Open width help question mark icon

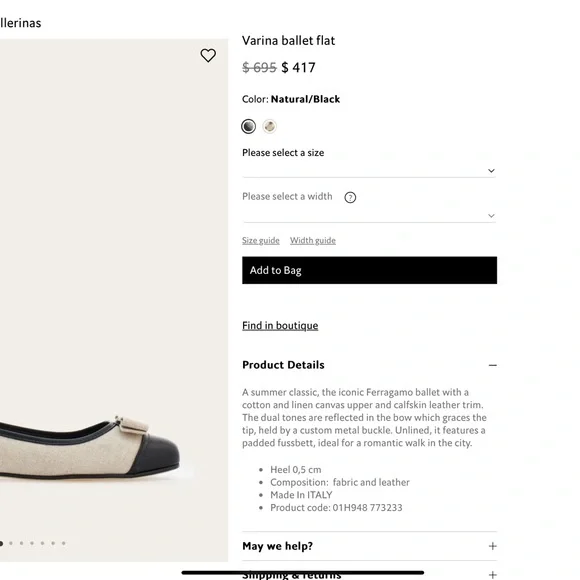[350, 198]
